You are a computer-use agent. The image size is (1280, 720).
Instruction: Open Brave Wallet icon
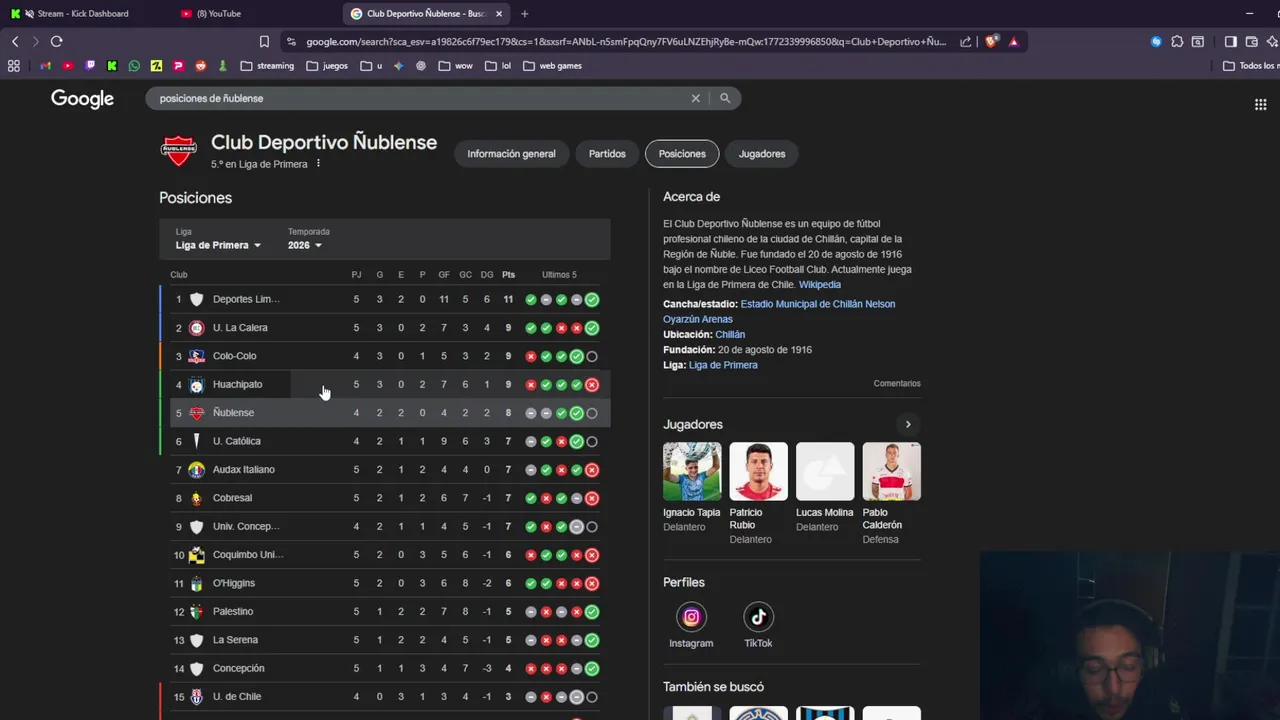click(1252, 41)
